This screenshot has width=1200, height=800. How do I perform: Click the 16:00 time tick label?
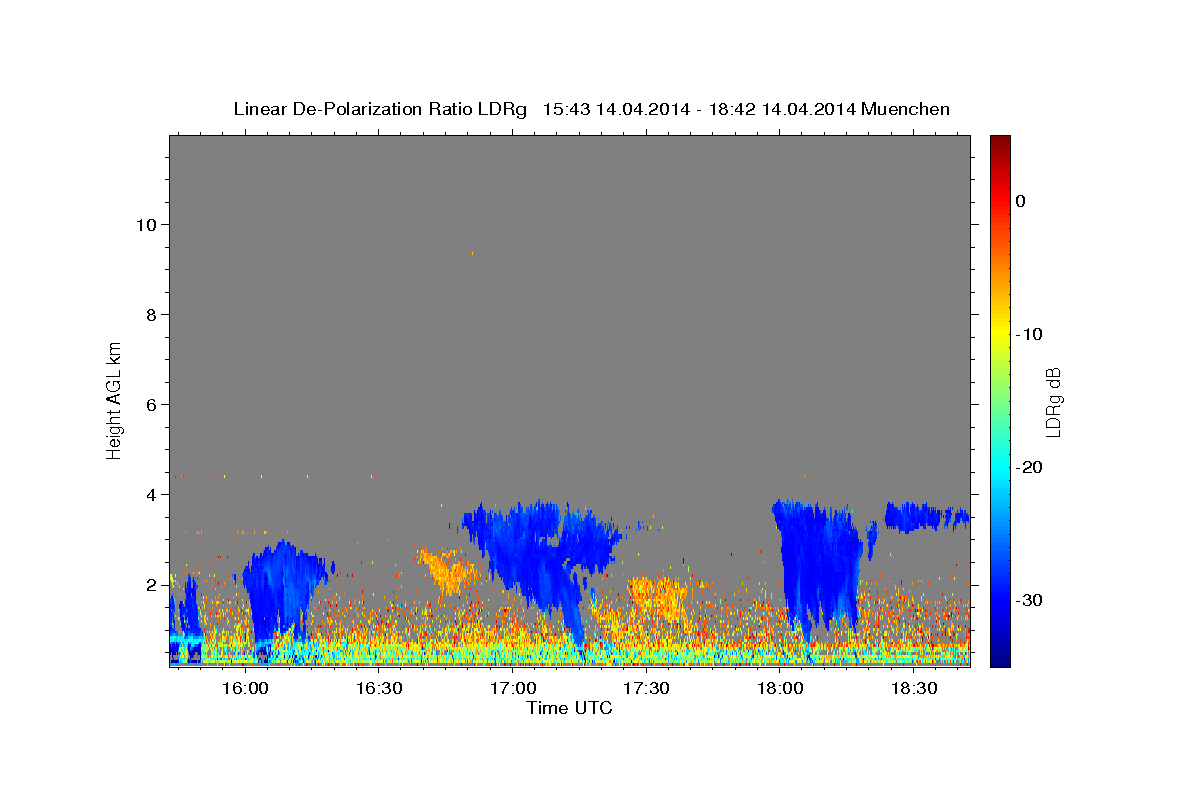coord(244,689)
